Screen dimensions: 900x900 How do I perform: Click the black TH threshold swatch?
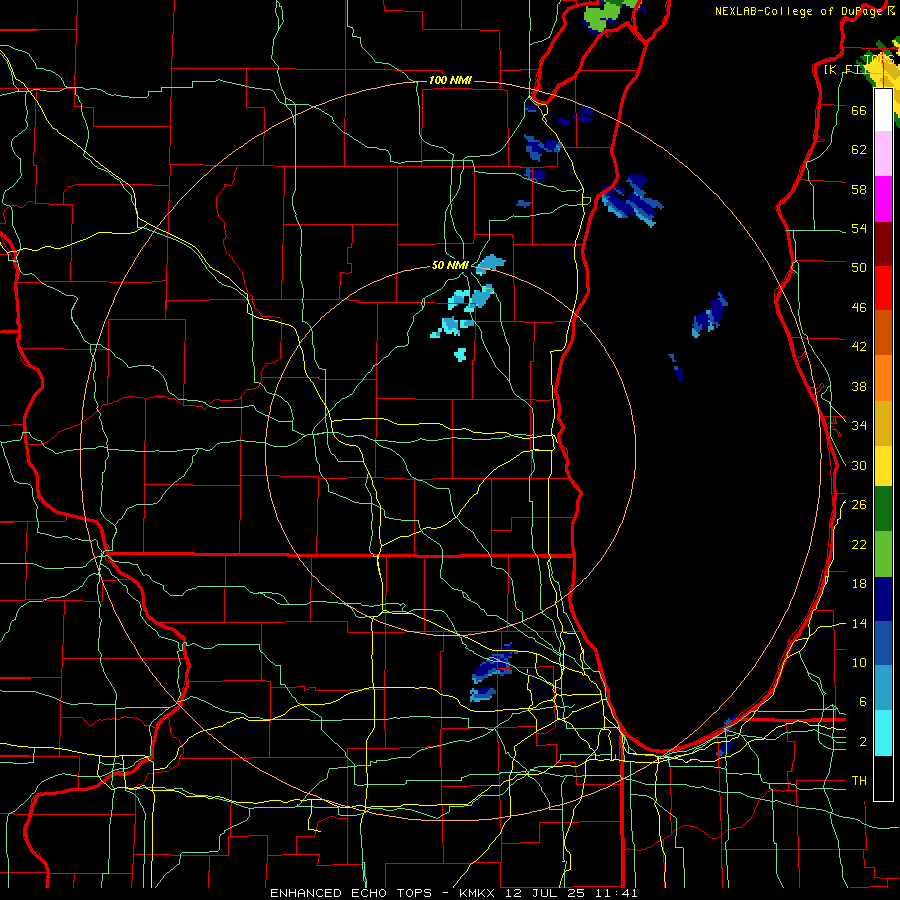883,778
